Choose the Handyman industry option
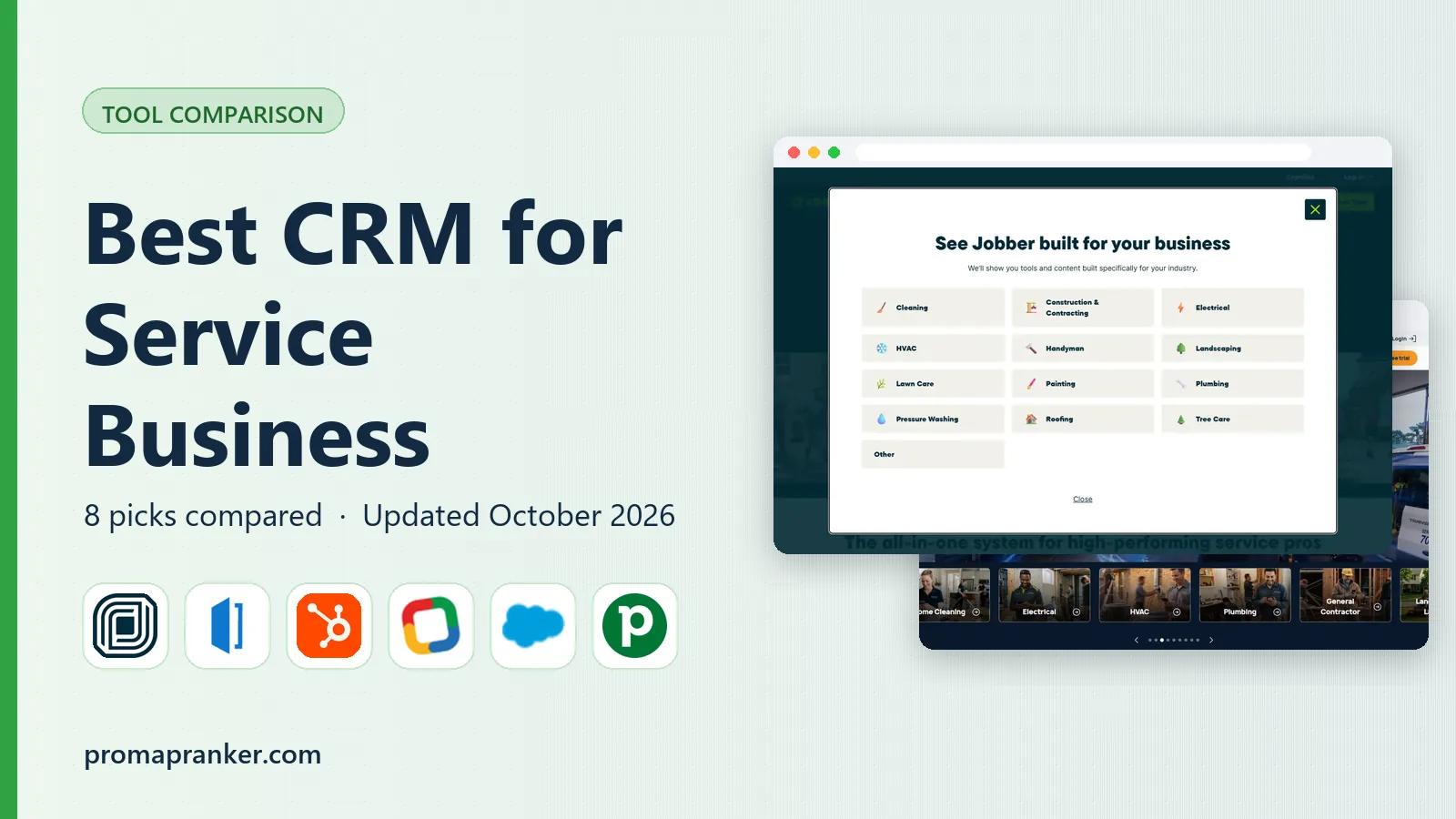1456x819 pixels. click(1083, 349)
